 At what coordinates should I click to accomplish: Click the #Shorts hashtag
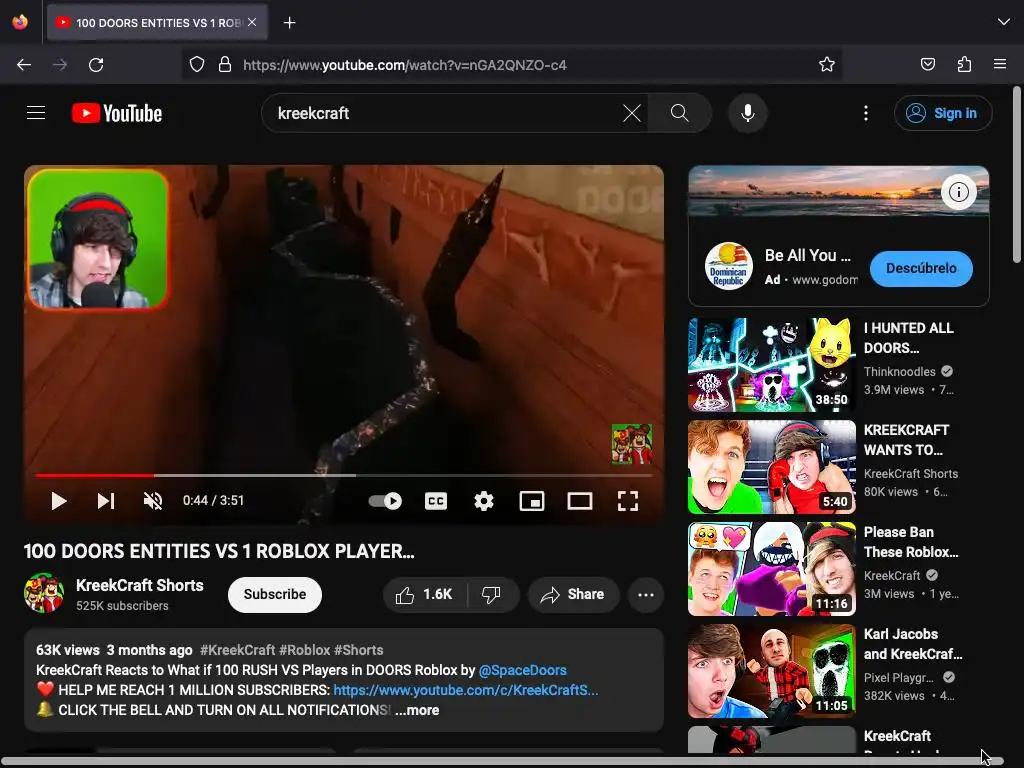359,650
